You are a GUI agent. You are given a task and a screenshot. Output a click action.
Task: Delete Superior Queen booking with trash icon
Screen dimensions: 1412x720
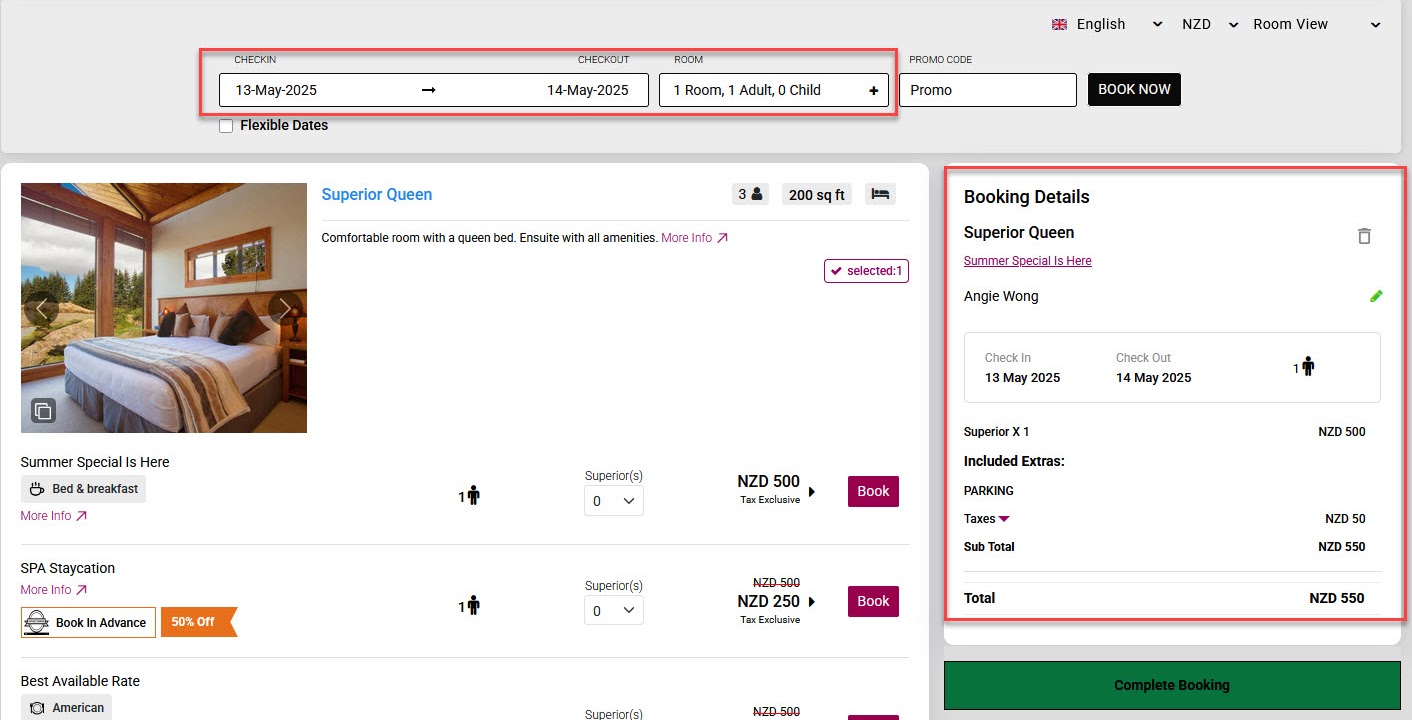tap(1364, 236)
